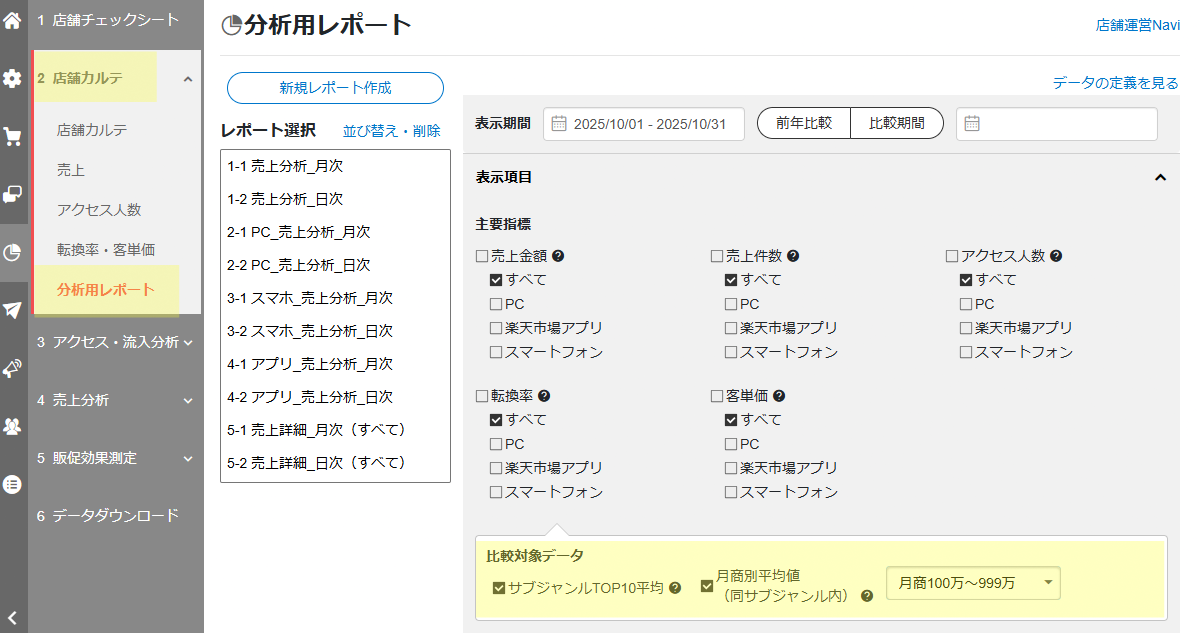Collapse the 表示項目 section
1199x633 pixels.
1160,178
